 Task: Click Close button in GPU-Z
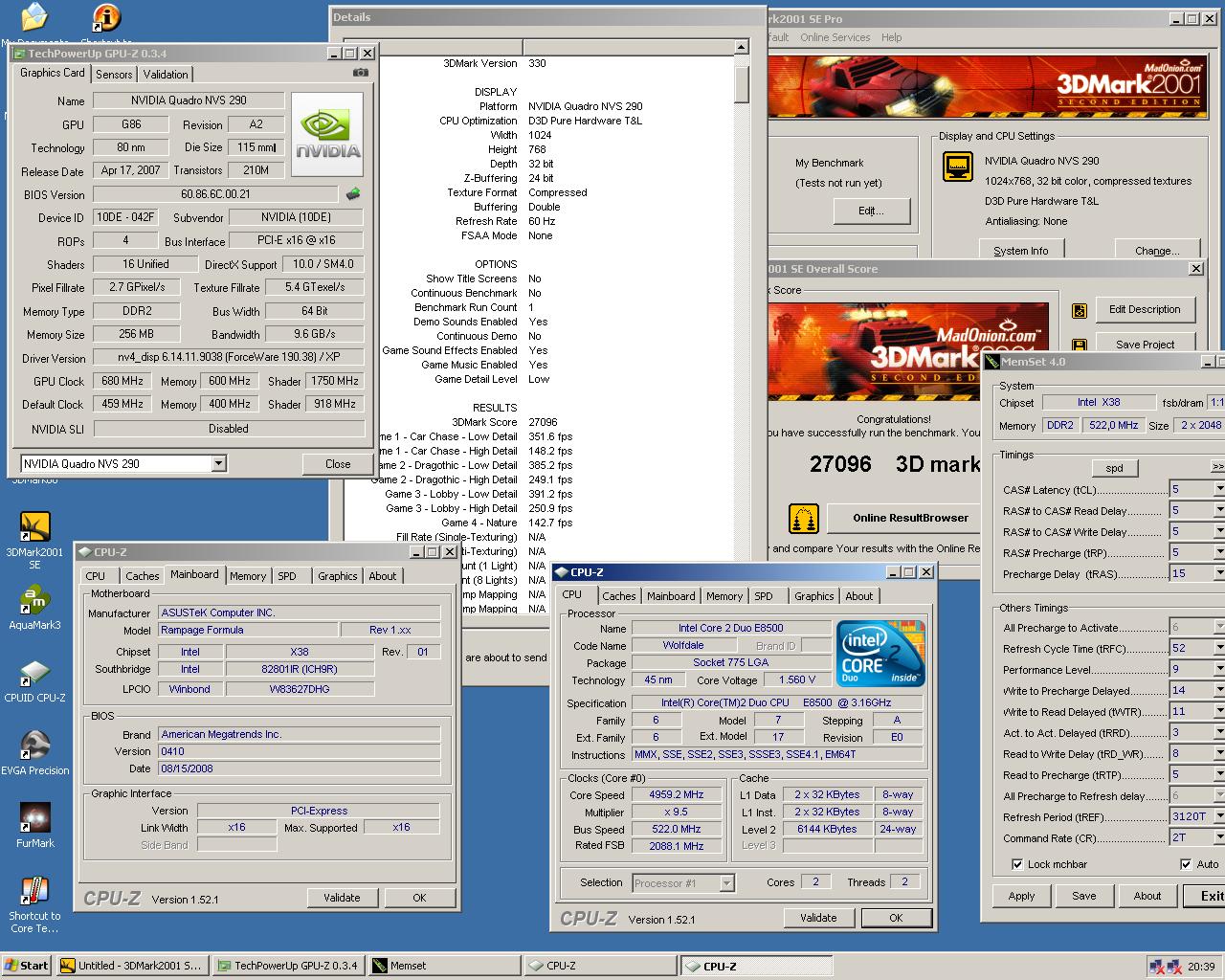coord(338,463)
